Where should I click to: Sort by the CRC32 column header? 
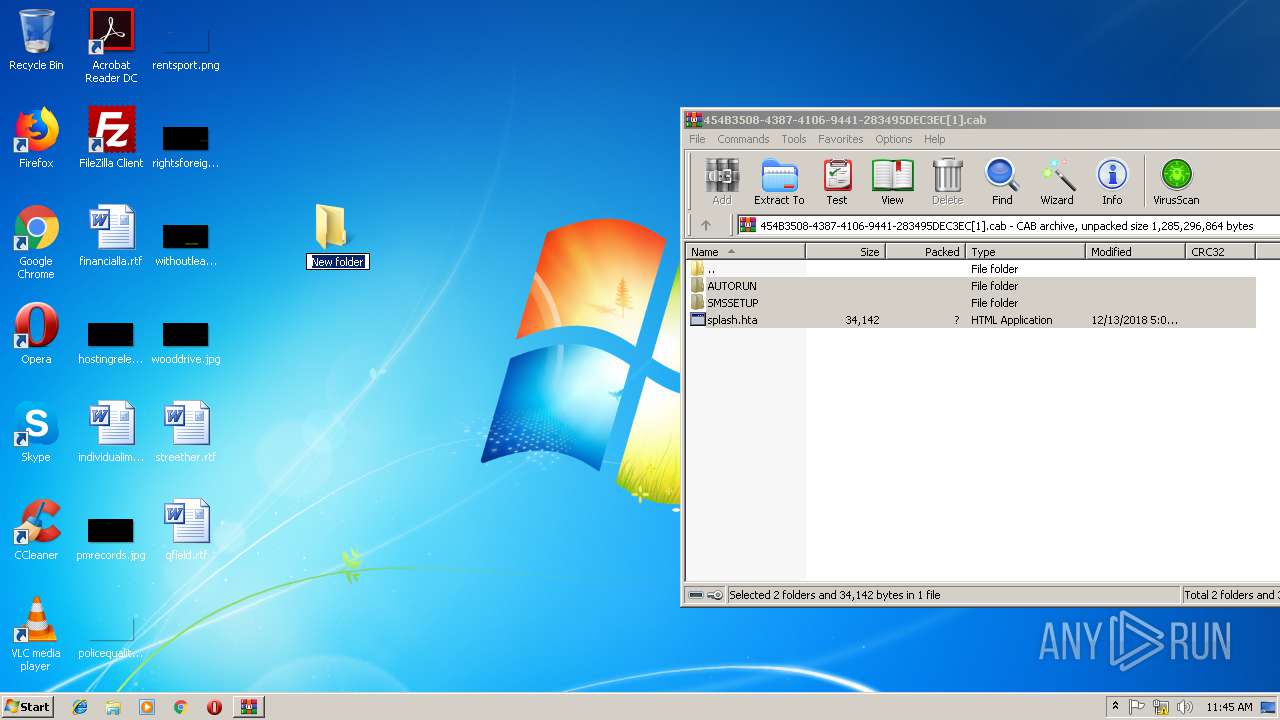click(x=1221, y=252)
